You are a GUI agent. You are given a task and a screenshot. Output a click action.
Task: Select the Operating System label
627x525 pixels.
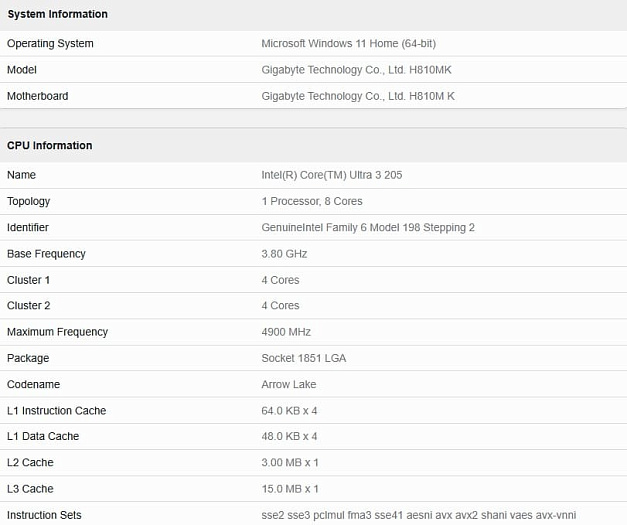50,44
